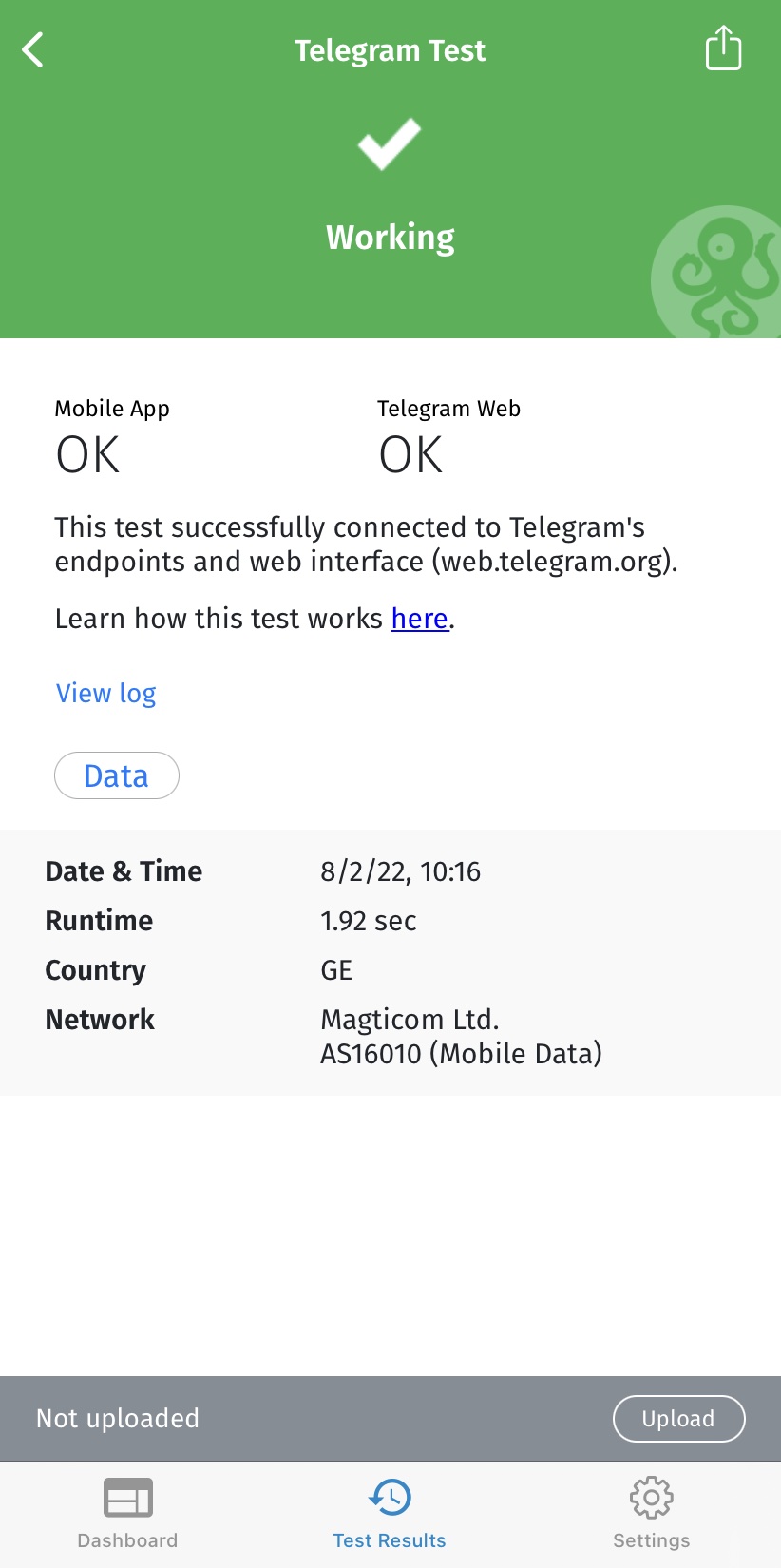Tap the Magticom Ltd. network value
781x1568 pixels.
pyautogui.click(x=410, y=1020)
